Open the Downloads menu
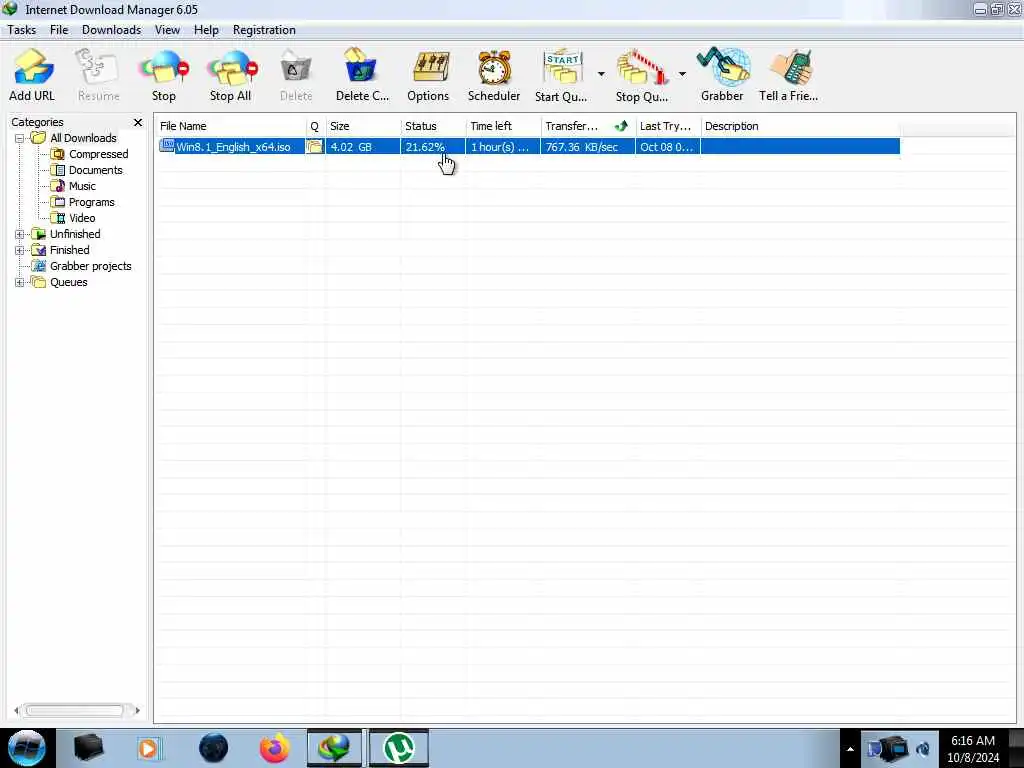Viewport: 1024px width, 768px height. (112, 30)
